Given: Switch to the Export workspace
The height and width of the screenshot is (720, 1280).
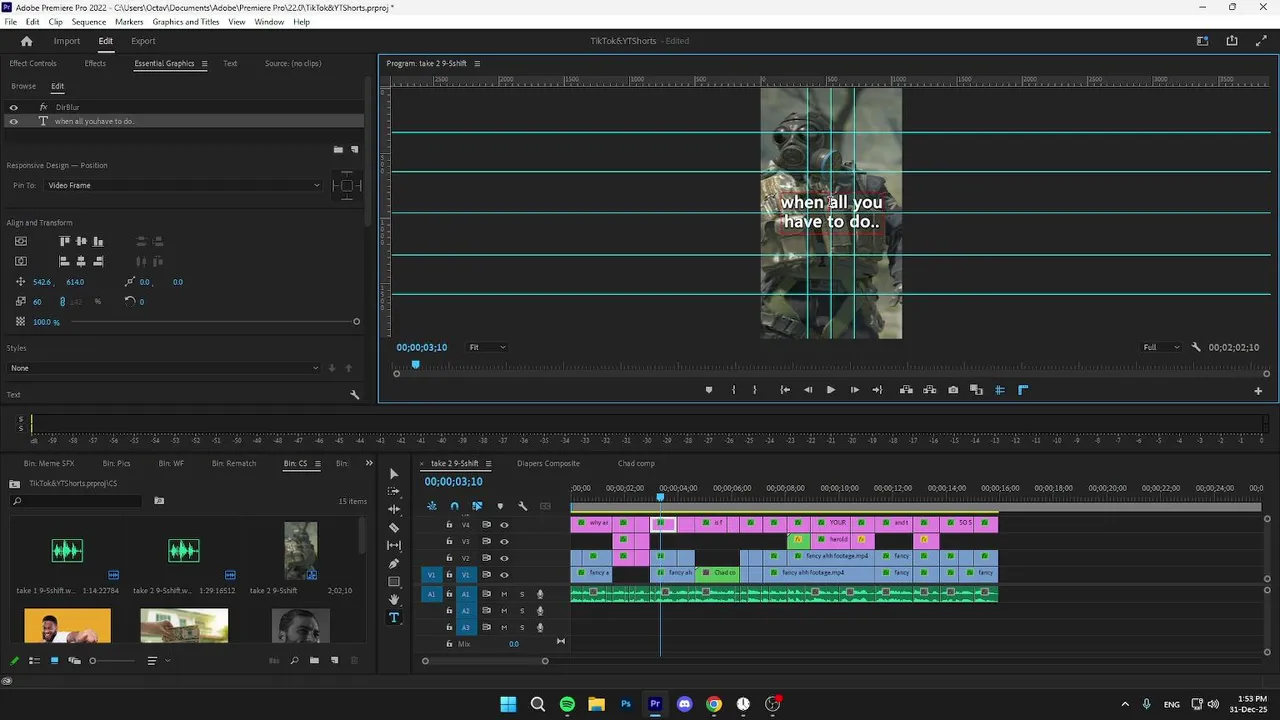Looking at the screenshot, I should pos(143,41).
